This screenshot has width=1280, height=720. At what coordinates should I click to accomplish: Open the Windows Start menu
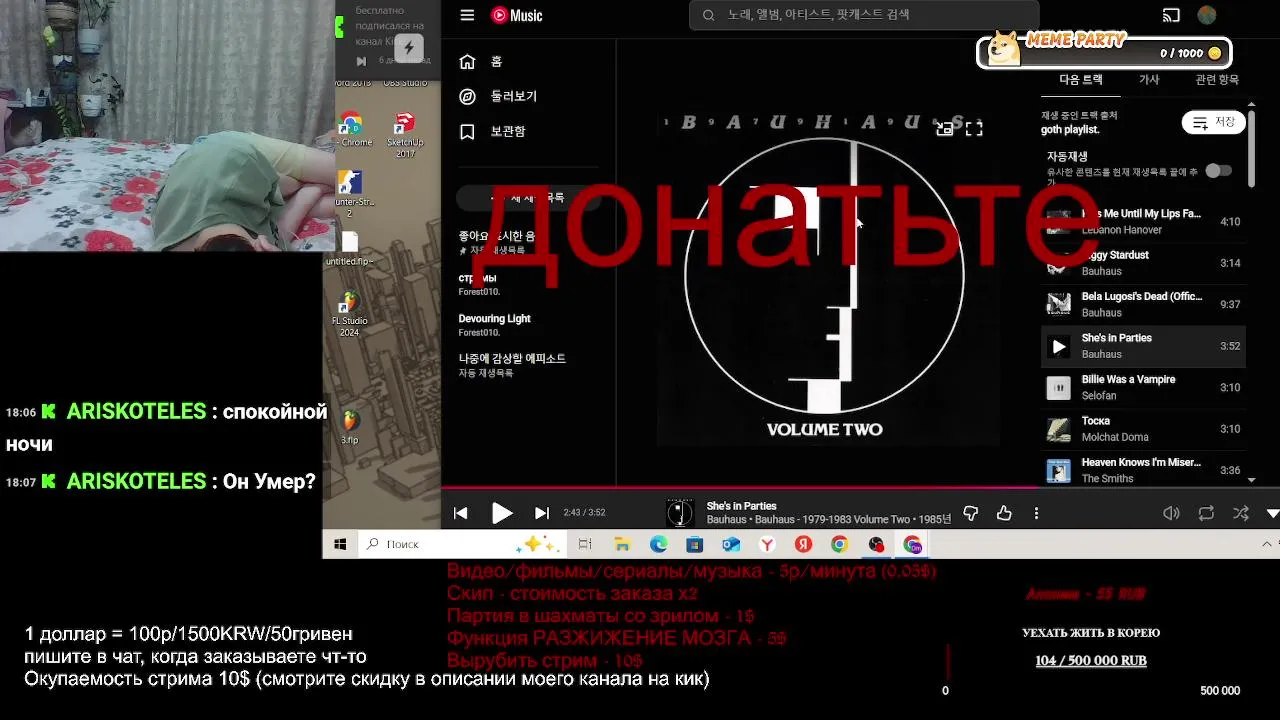click(x=340, y=544)
